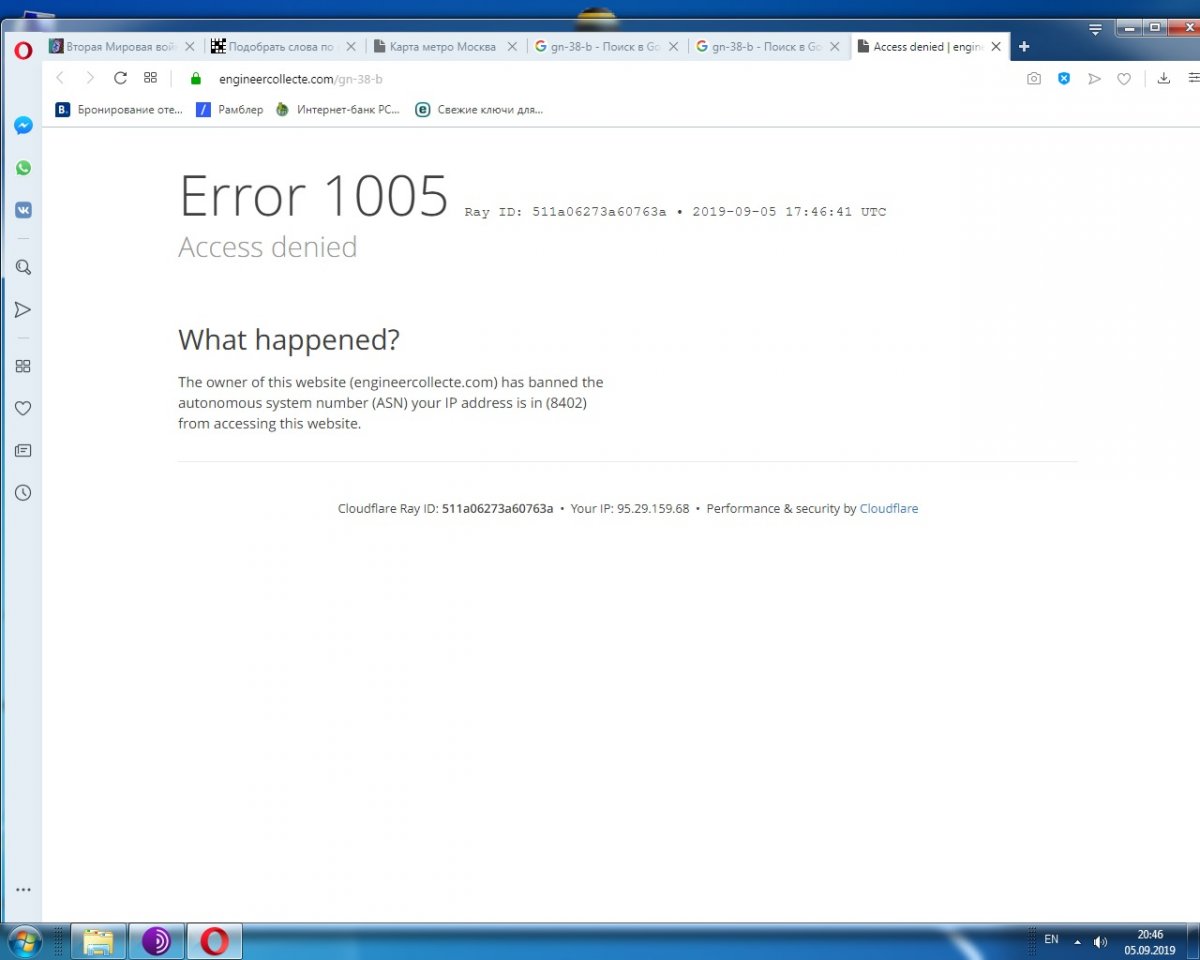The width and height of the screenshot is (1200, 960).
Task: Open Easy Setup settings icon
Action: click(x=1193, y=78)
